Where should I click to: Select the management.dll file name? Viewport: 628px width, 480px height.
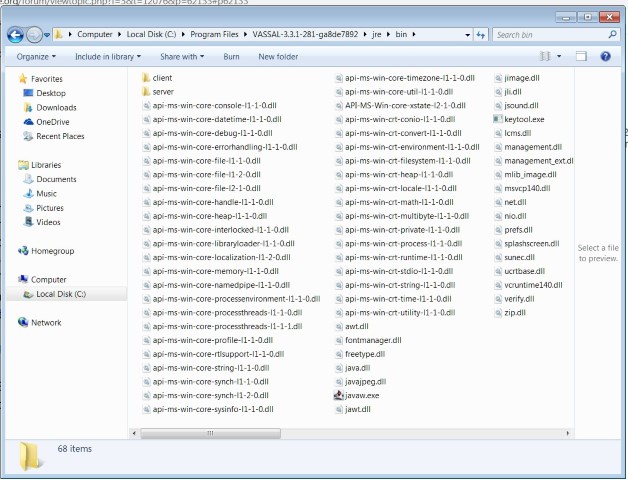click(533, 147)
